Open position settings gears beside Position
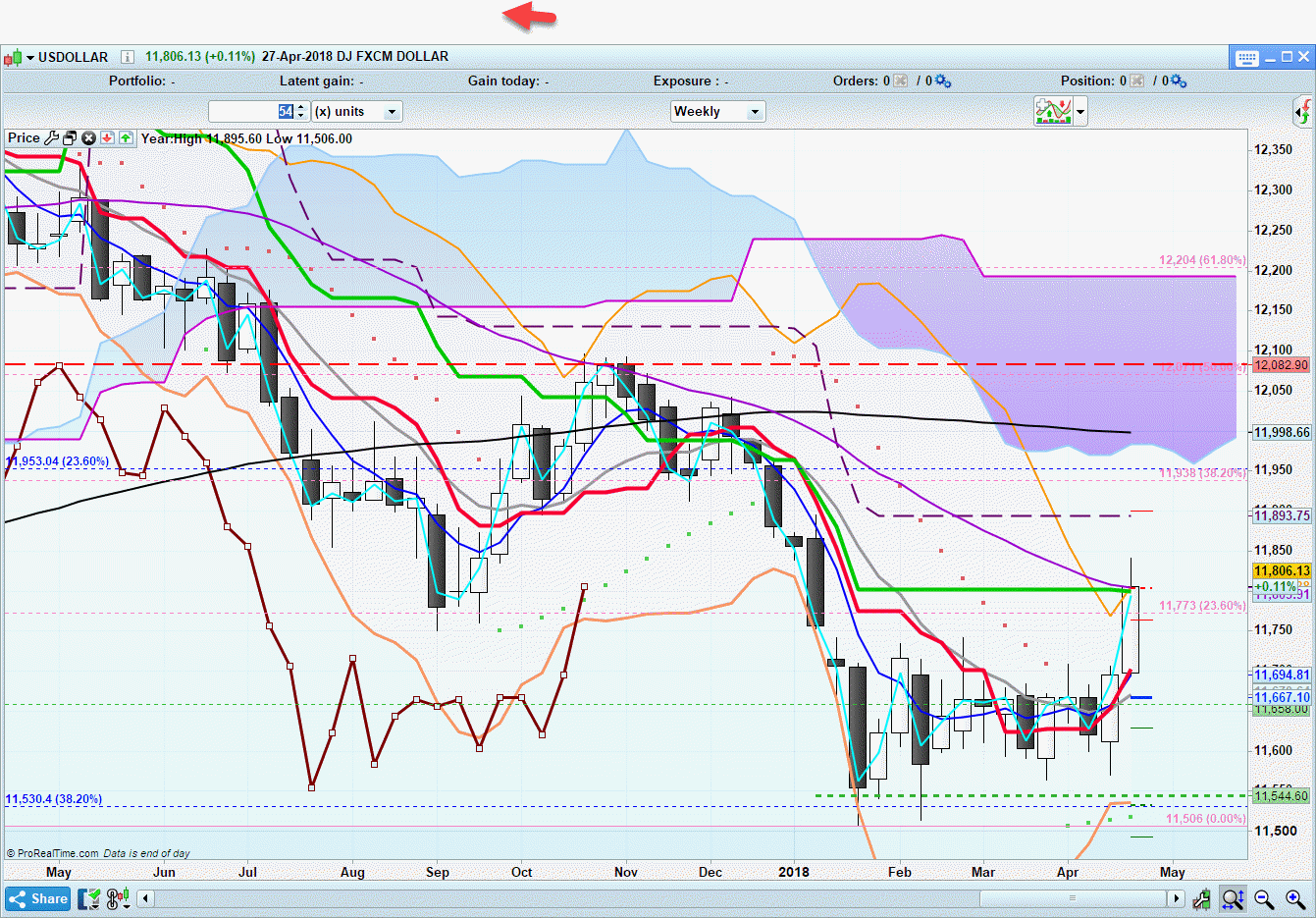 [x=1178, y=81]
